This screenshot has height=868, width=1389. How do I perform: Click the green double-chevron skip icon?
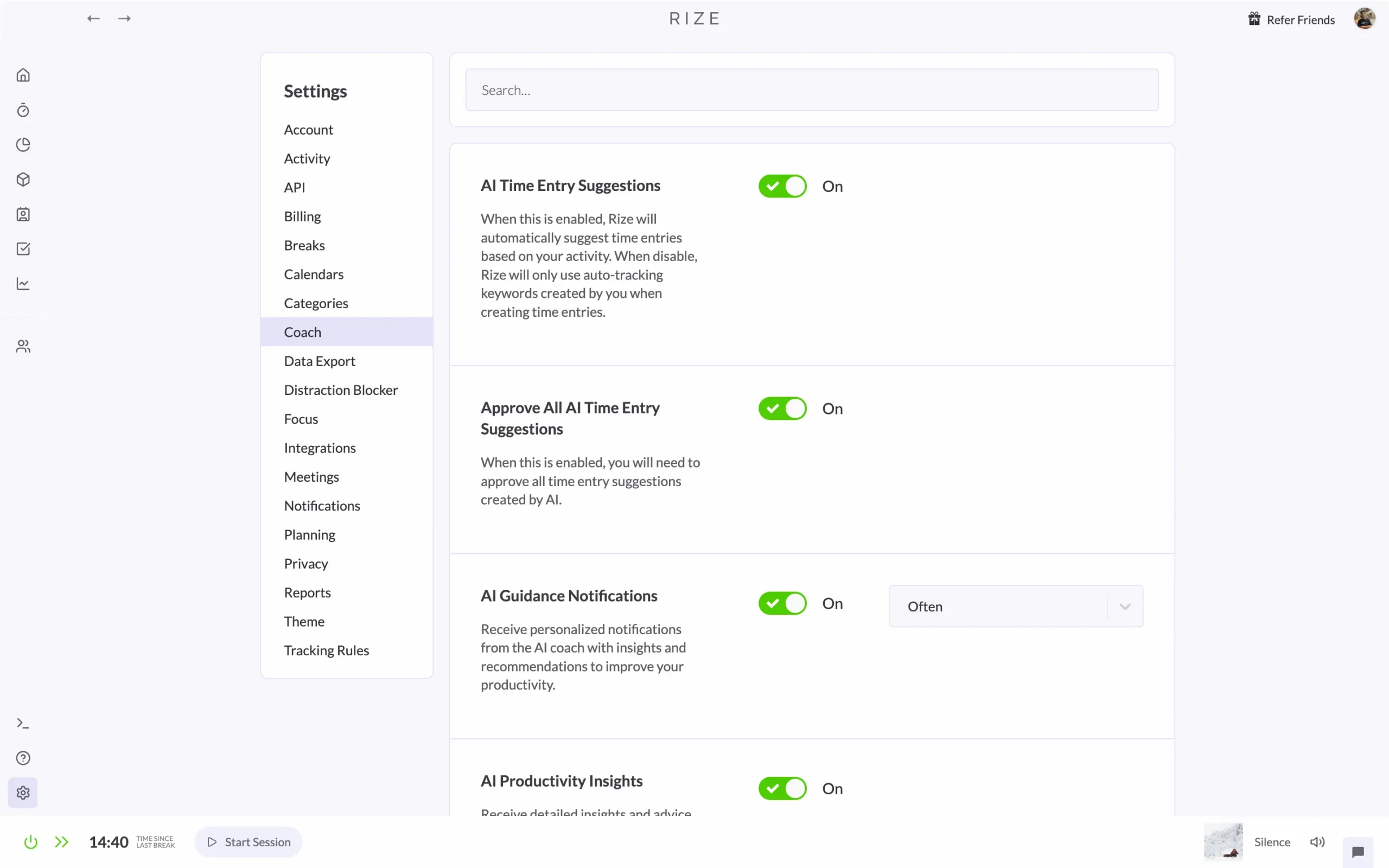(61, 841)
